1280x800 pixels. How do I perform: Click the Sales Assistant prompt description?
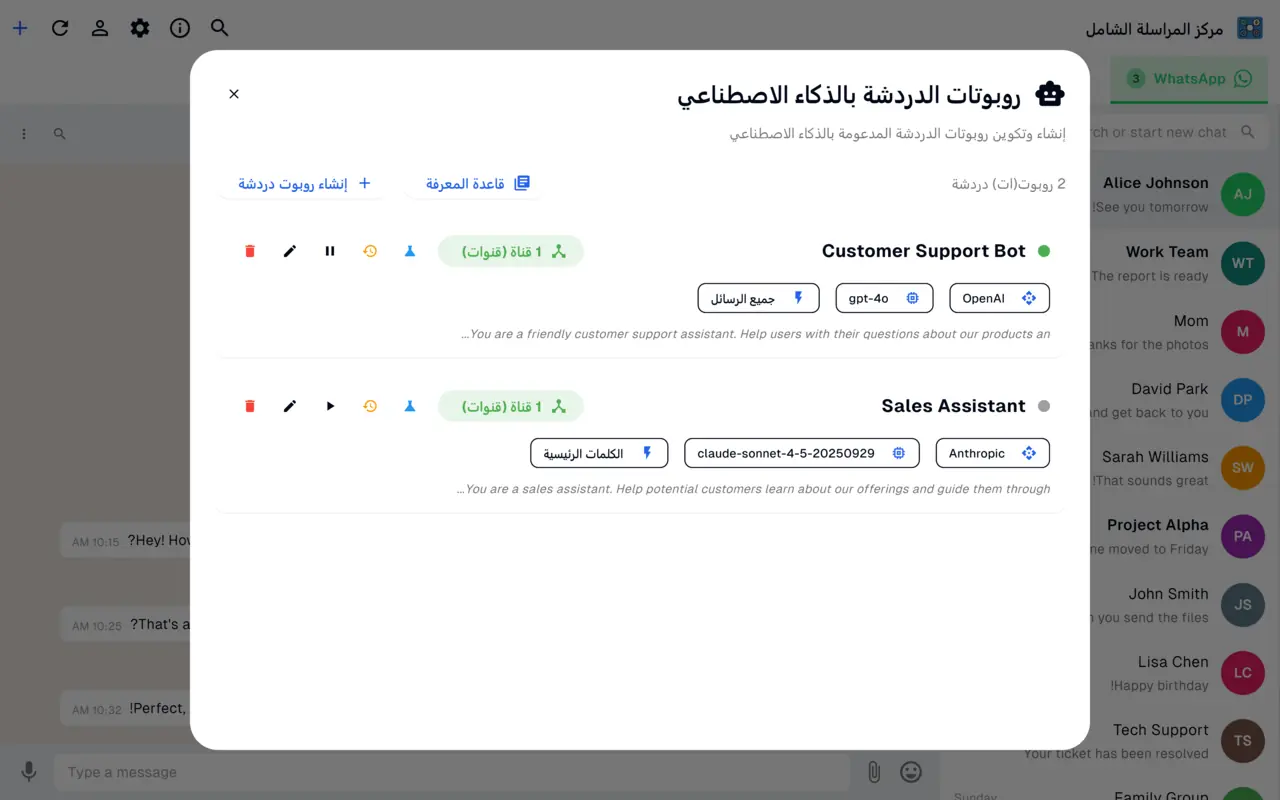tap(753, 489)
